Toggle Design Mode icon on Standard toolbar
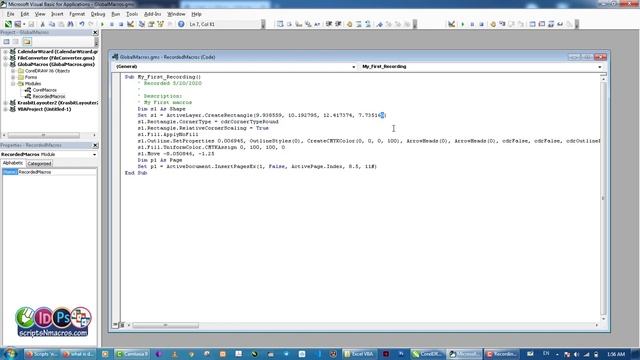The height and width of the screenshot is (360, 640). [131, 24]
